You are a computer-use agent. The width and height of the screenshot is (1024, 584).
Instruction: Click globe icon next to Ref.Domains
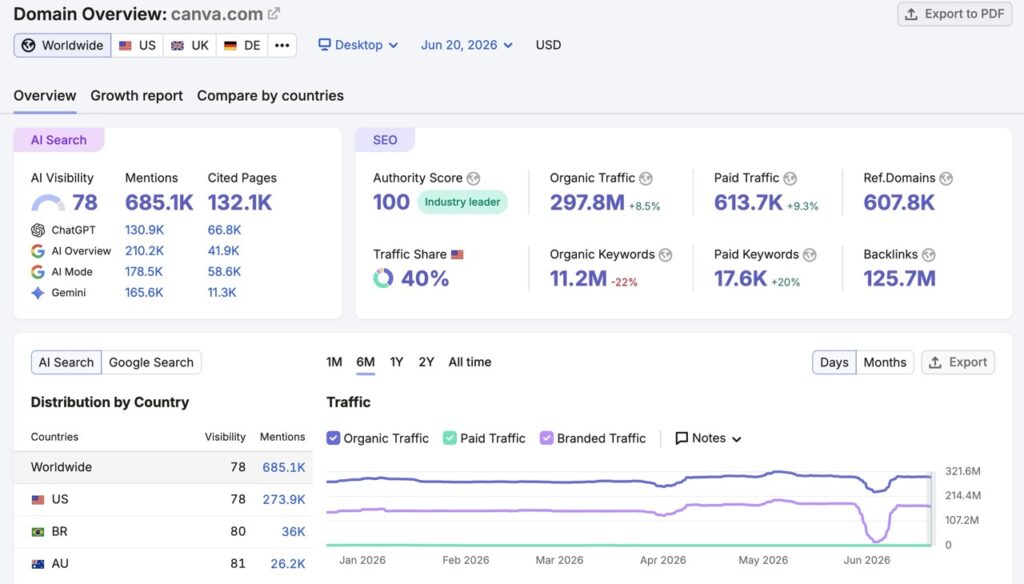pos(946,178)
